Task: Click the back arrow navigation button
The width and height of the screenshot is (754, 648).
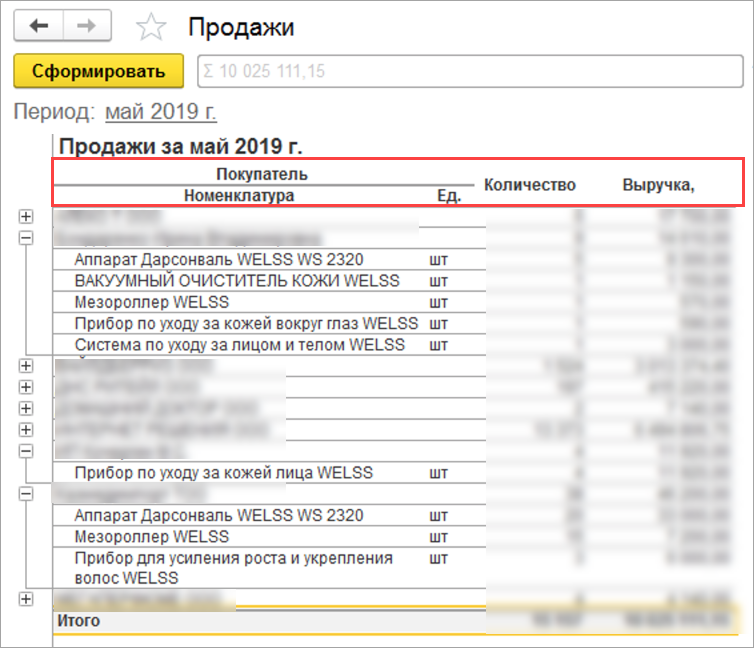Action: (38, 27)
